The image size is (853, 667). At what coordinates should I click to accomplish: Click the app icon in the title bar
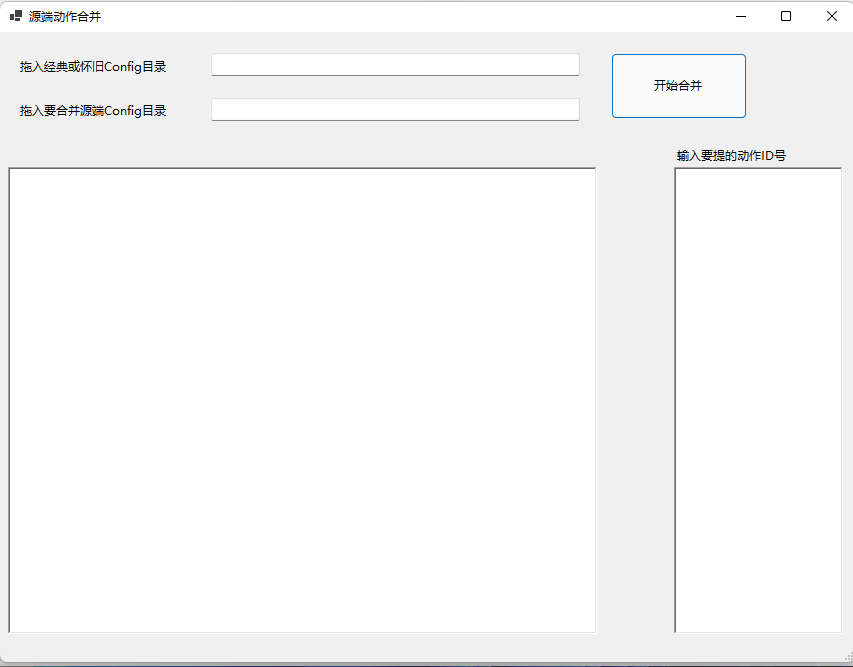16,16
